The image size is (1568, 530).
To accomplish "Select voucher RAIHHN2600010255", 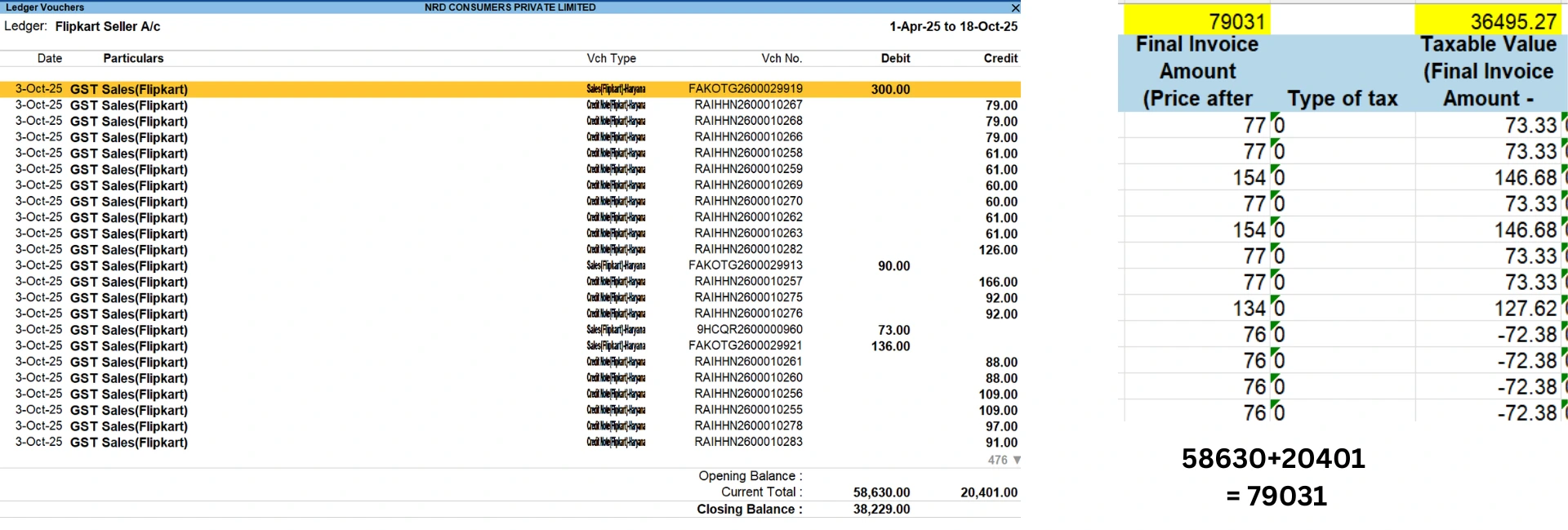I will [510, 410].
